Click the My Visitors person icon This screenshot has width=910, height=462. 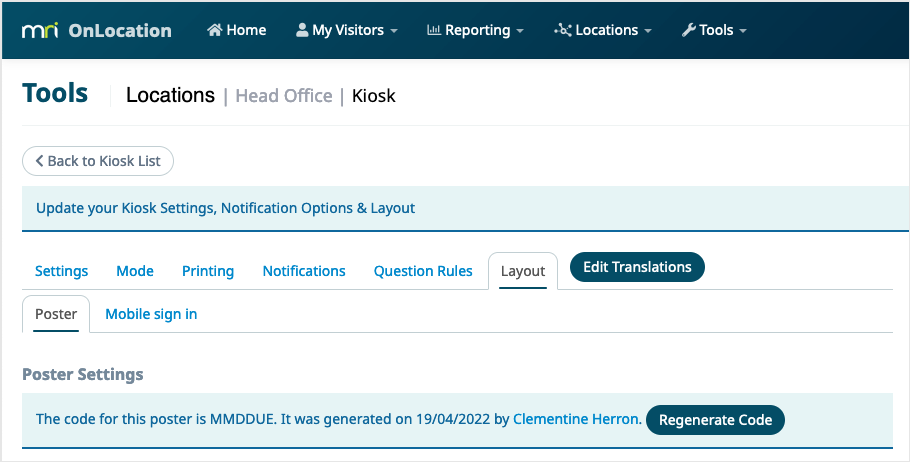tap(302, 30)
